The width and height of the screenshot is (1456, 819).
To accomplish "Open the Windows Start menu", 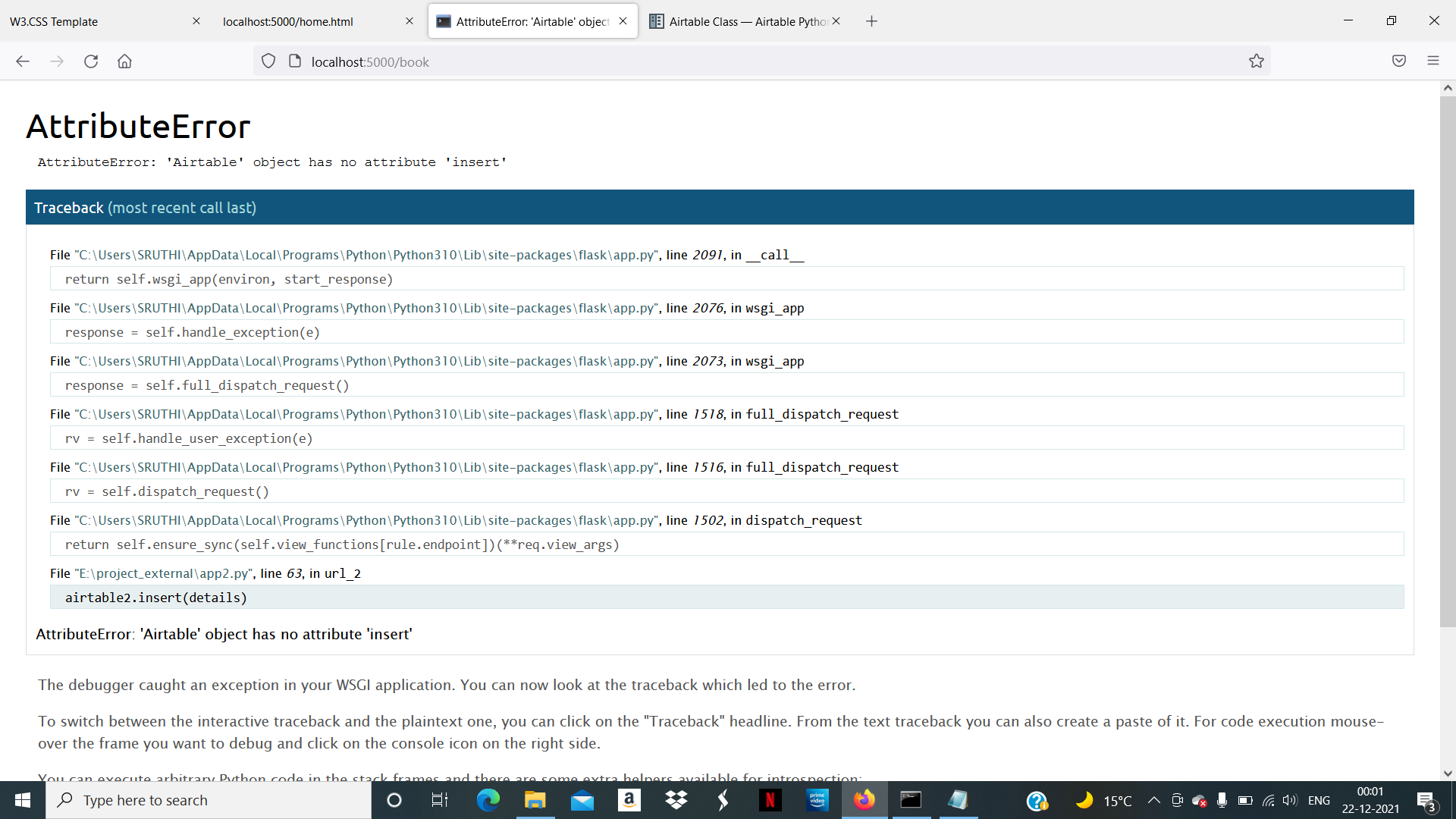I will tap(23, 800).
